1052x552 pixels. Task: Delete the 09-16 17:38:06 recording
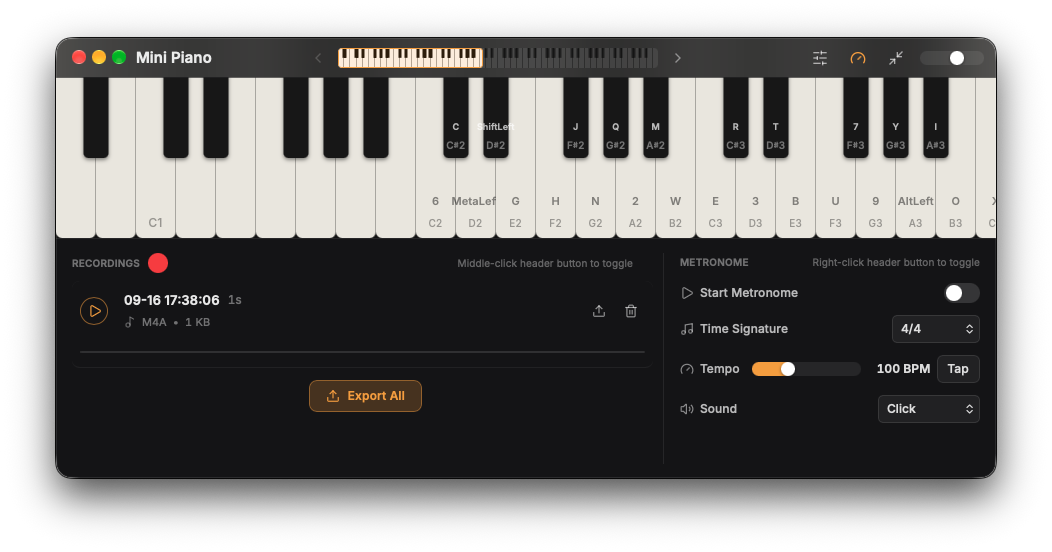(631, 311)
